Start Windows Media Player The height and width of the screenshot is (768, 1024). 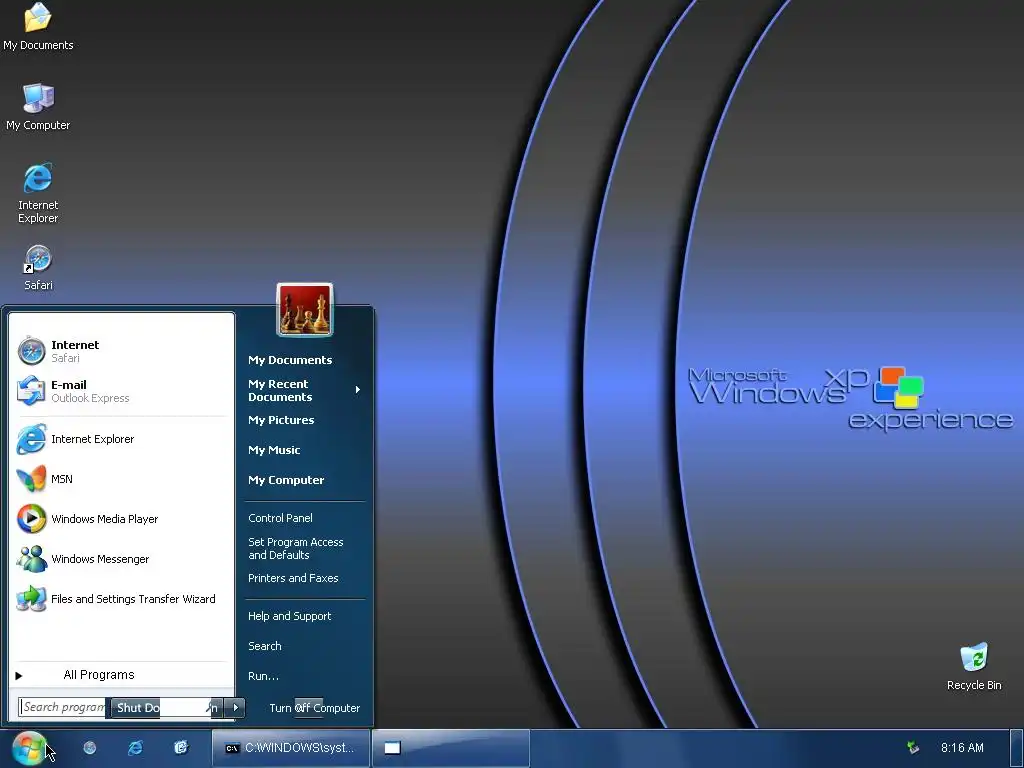pos(121,519)
